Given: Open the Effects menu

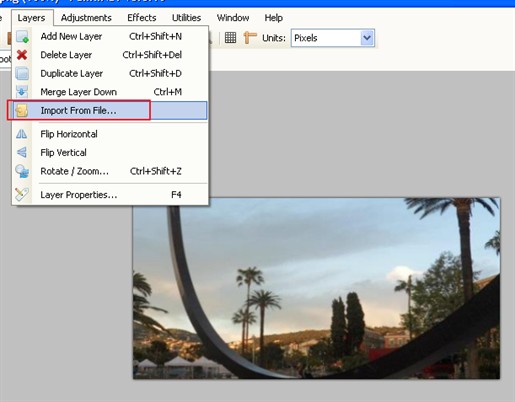Looking at the screenshot, I should [142, 18].
